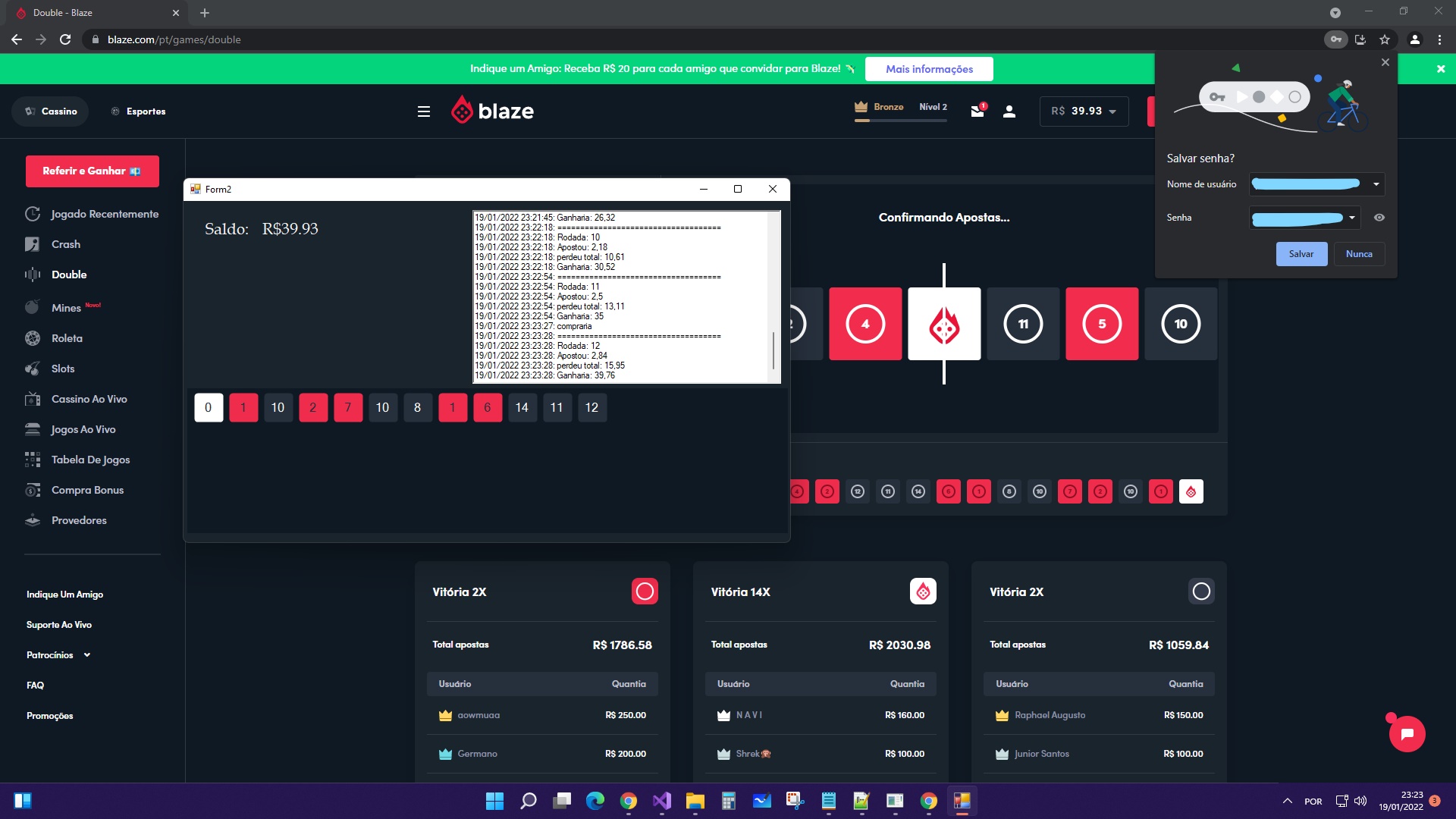Image resolution: width=1456 pixels, height=819 pixels.
Task: Click Referir e Ganhar button
Action: (x=93, y=171)
